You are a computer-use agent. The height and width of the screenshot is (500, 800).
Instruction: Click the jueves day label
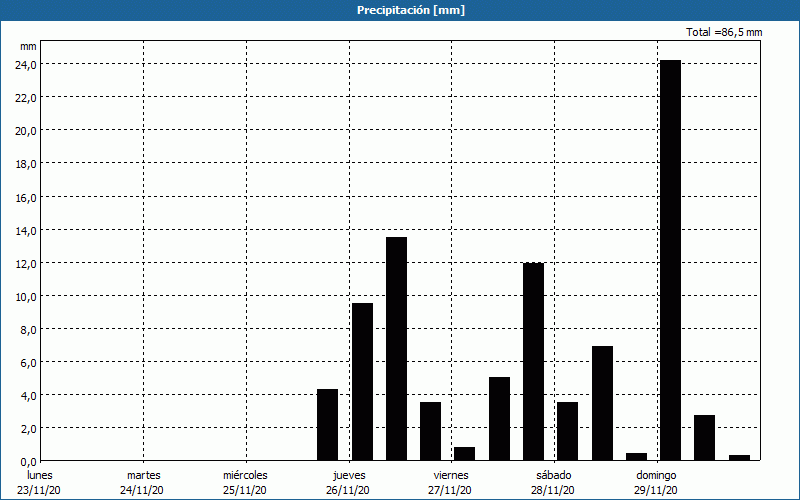pyautogui.click(x=349, y=476)
